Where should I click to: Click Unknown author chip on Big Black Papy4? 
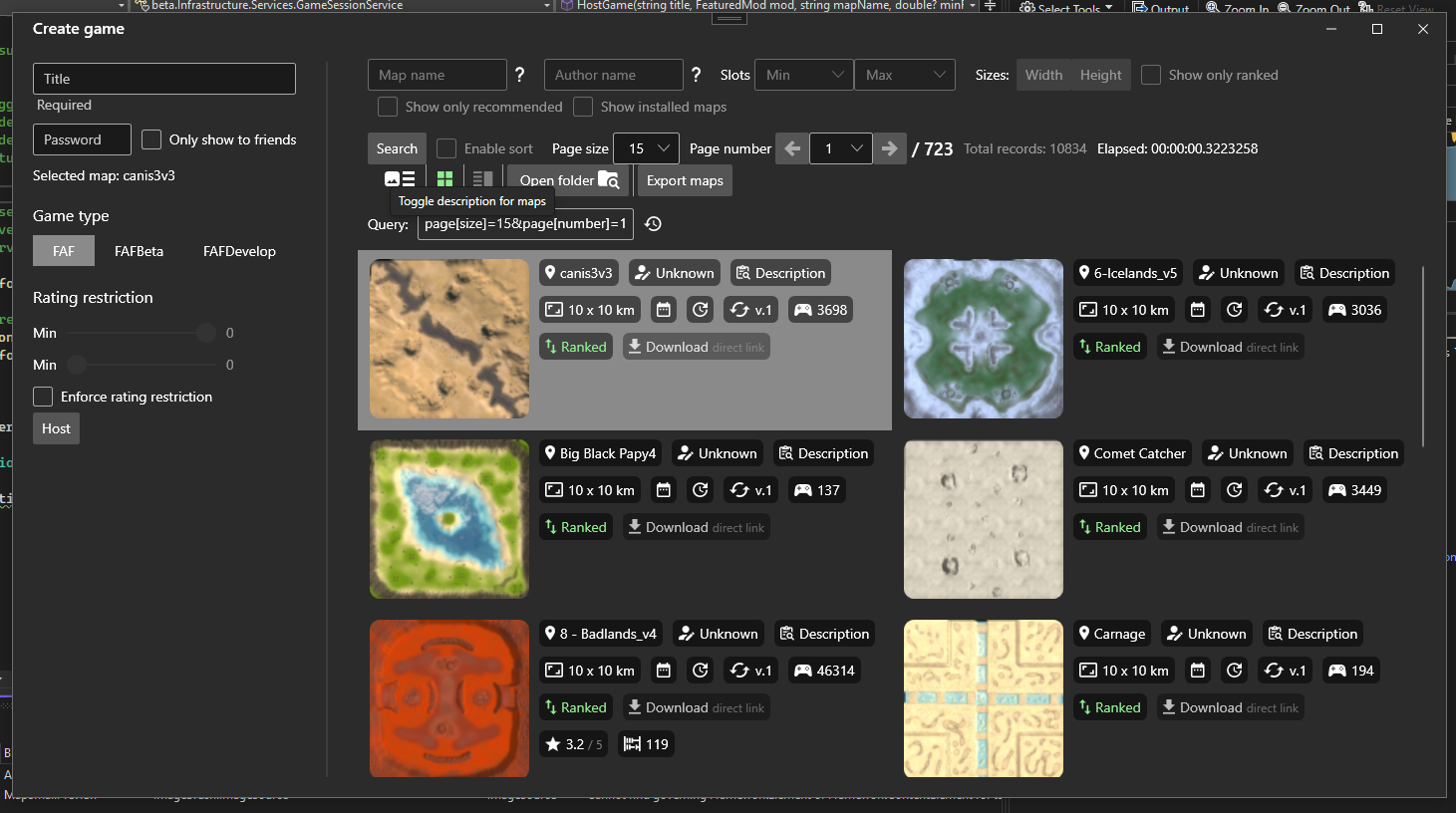[x=717, y=453]
